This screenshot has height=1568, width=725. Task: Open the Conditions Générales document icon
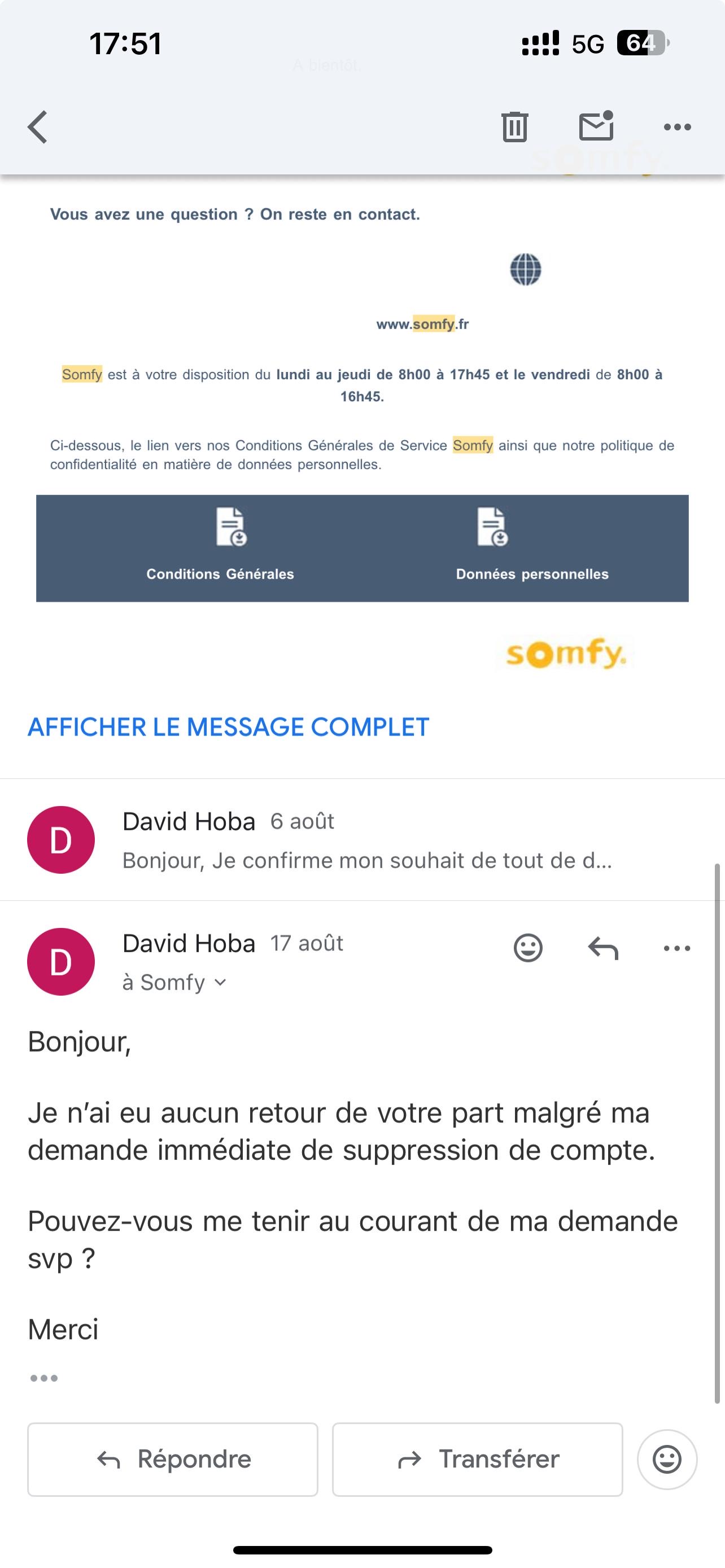[x=231, y=527]
